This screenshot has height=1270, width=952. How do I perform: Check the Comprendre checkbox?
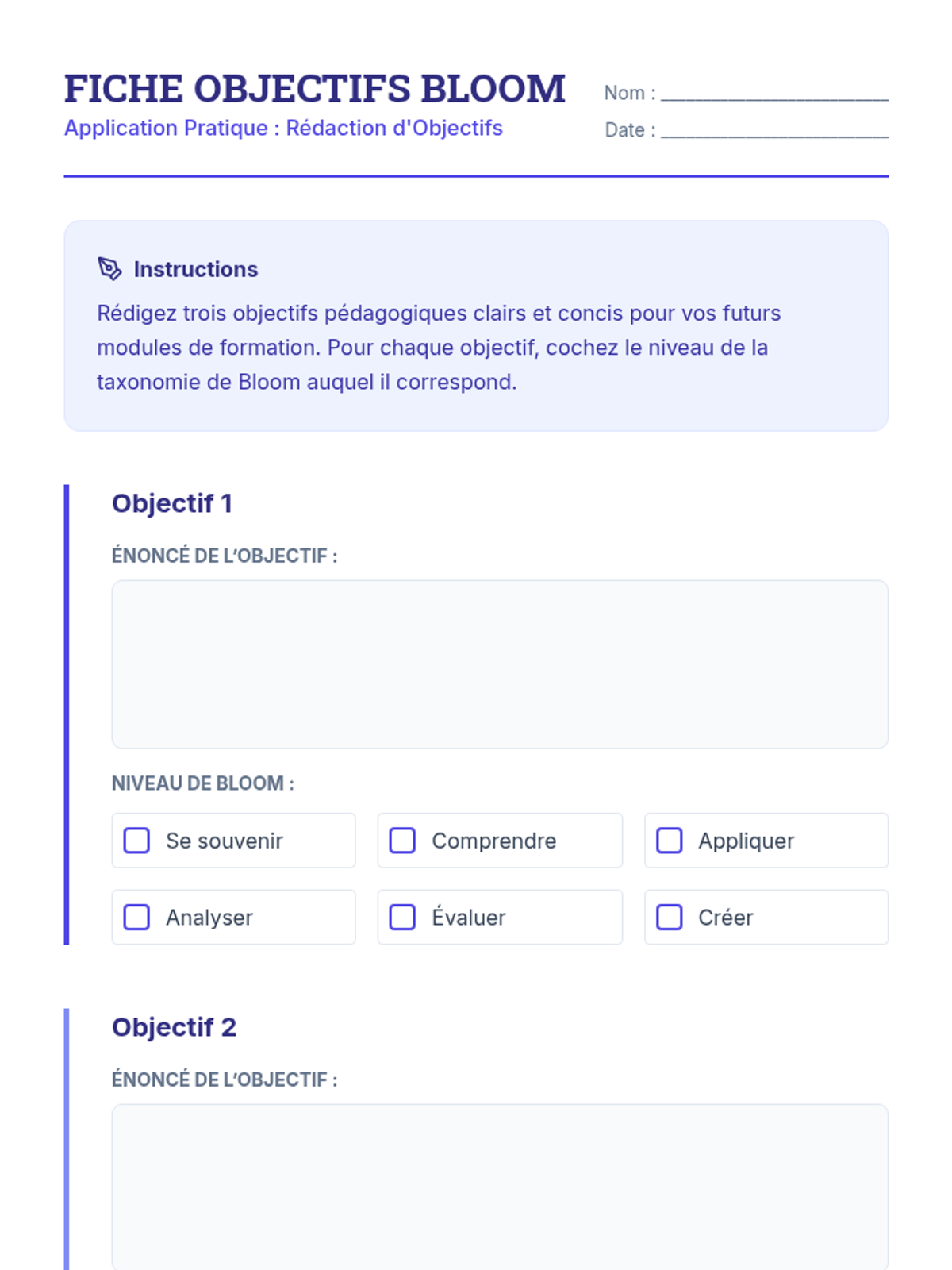tap(402, 841)
